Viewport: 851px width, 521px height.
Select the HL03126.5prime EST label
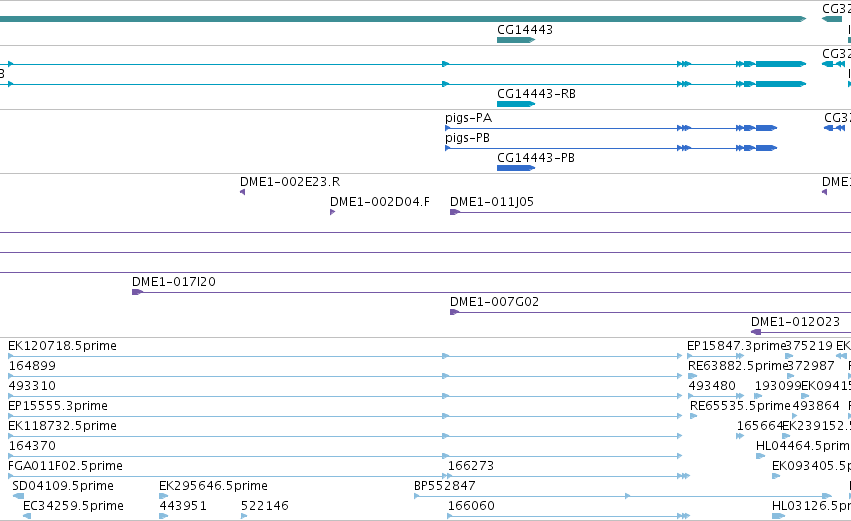tap(811, 506)
